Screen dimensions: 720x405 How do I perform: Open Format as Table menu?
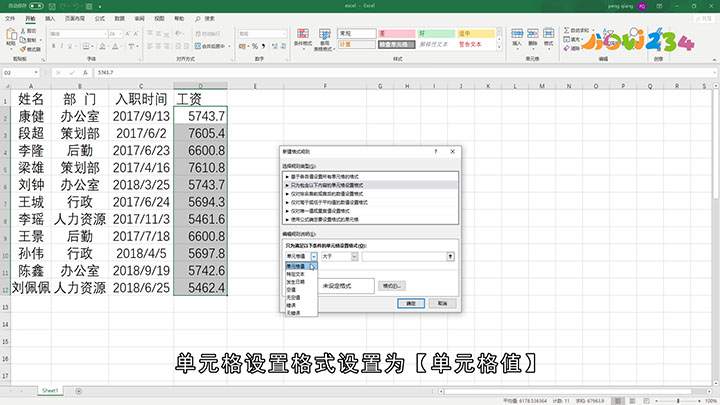tap(324, 39)
